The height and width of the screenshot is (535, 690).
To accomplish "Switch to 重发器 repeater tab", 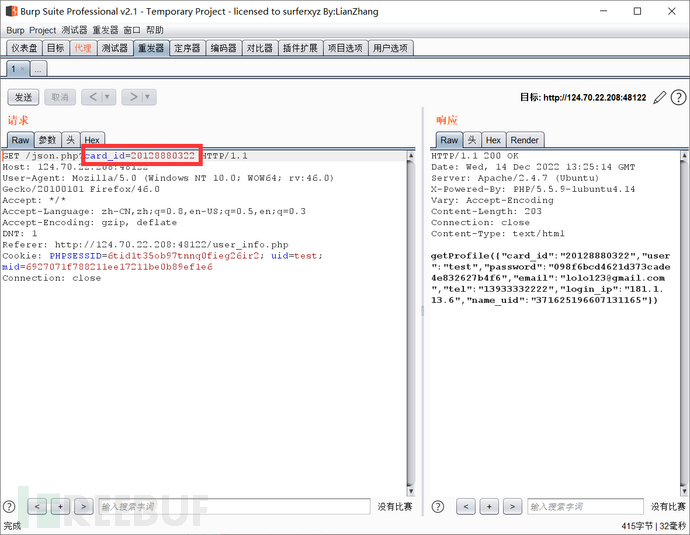I will [151, 48].
